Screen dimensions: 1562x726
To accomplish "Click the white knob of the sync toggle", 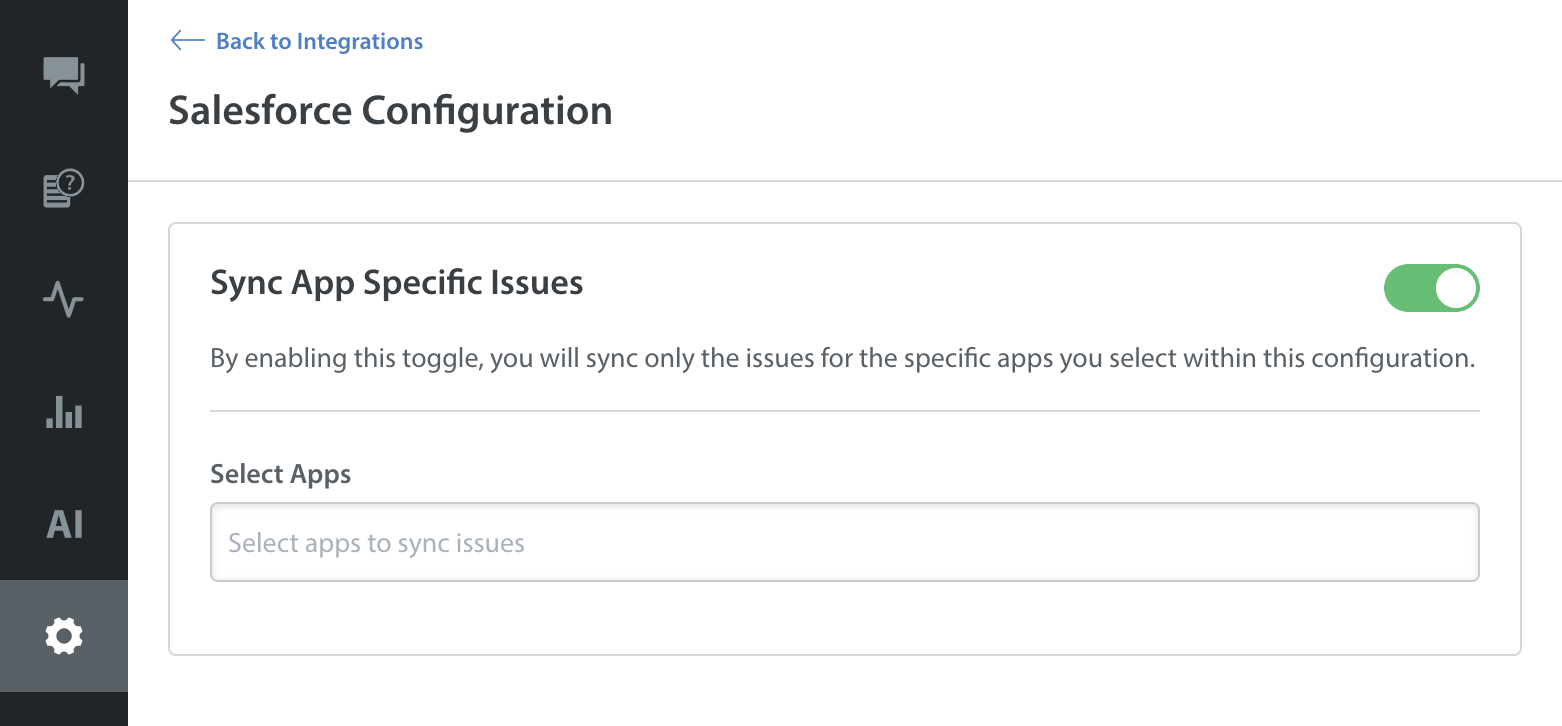I will (1455, 288).
